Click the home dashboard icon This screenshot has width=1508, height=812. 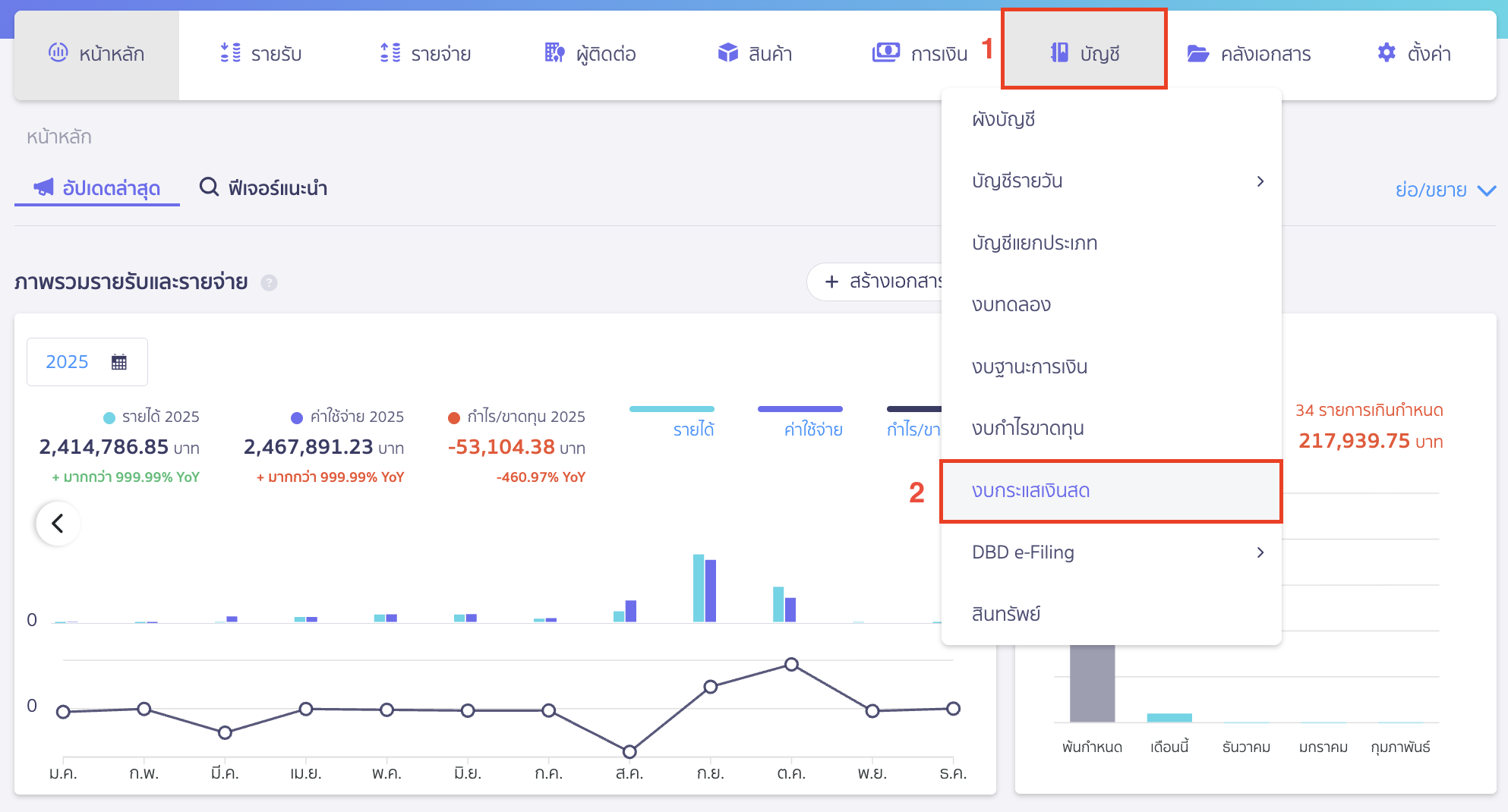click(58, 53)
